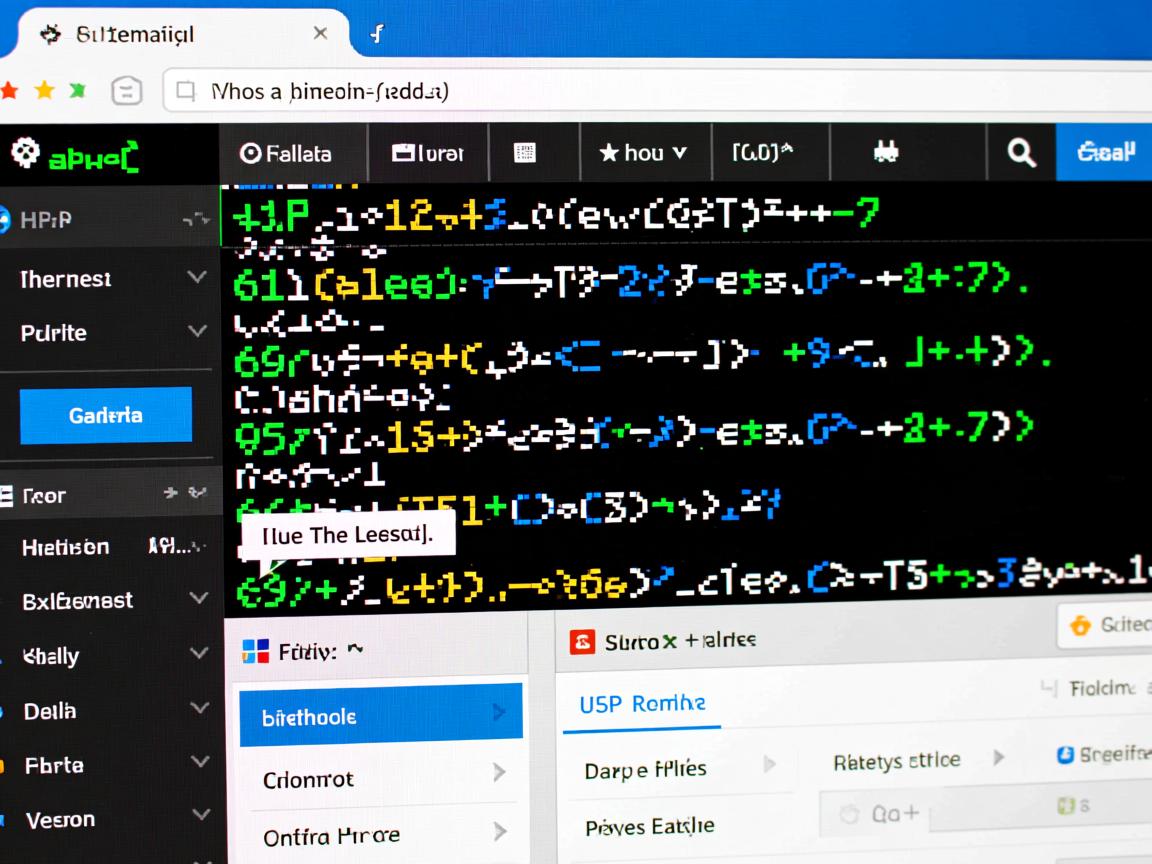Expand the Purlte sidebar section
Screen dimensions: 1152x864
click(197, 331)
